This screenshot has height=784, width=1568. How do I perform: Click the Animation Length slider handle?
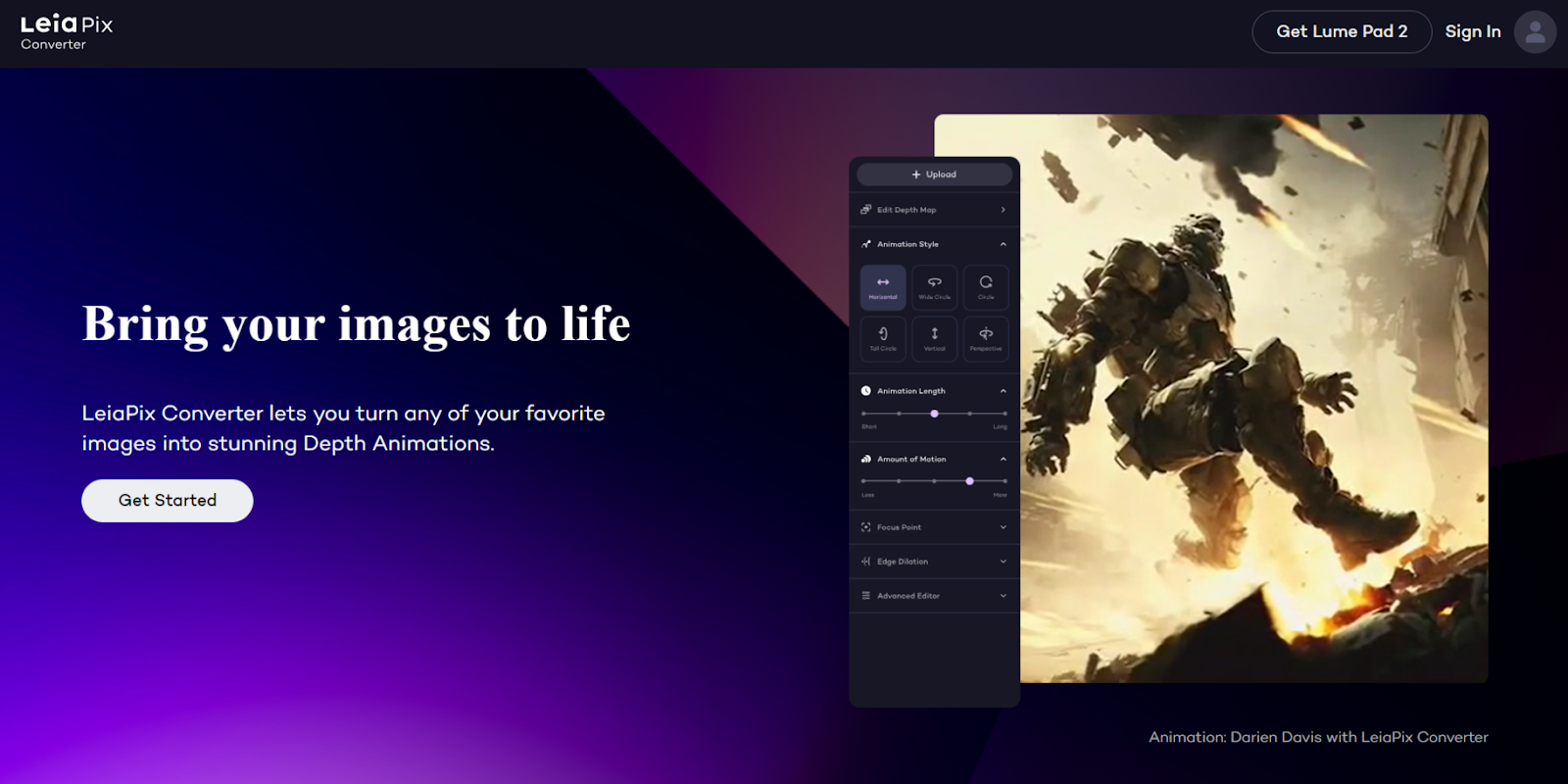[x=934, y=414]
